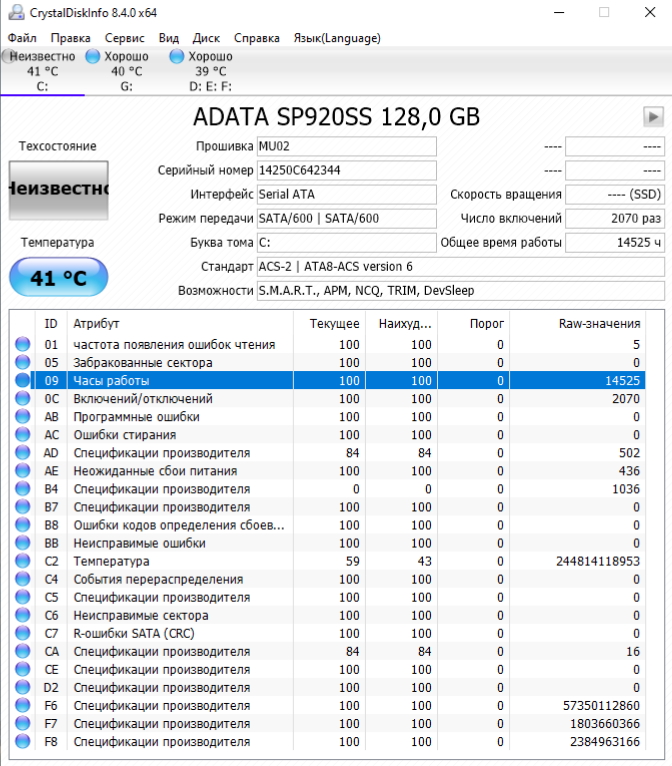
Task: Click the SATA/600 transfer mode field
Action: (x=347, y=218)
